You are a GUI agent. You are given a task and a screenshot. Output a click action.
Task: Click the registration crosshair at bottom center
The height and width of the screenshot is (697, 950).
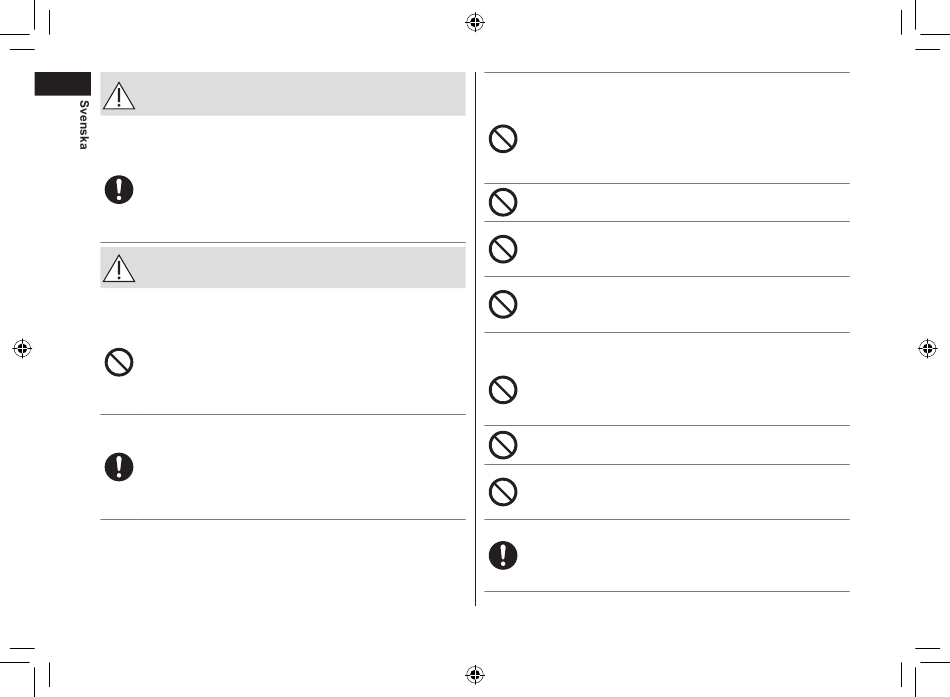click(x=475, y=674)
